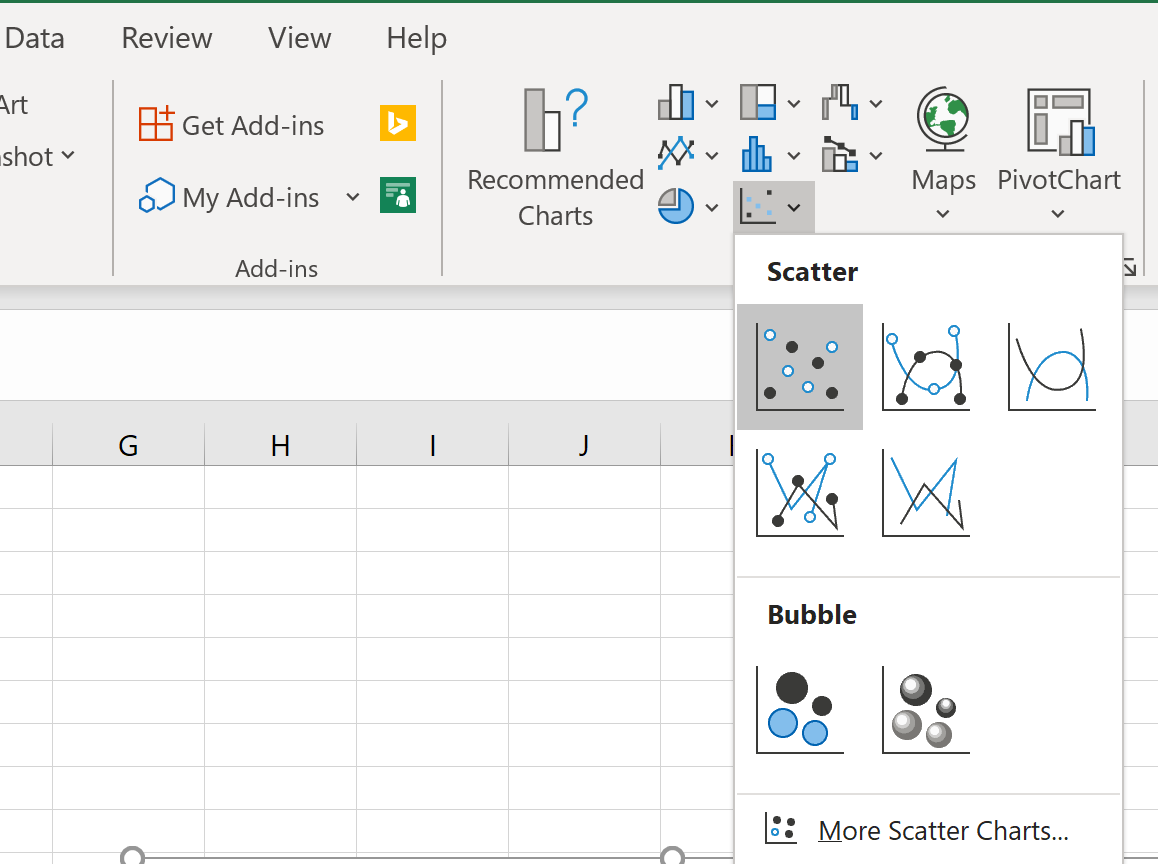Select the basic Scatter chart type

[x=799, y=367]
